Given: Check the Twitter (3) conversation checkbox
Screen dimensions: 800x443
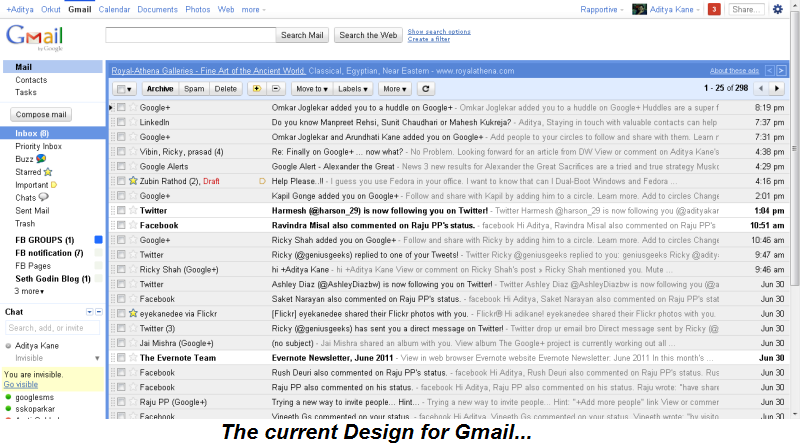Looking at the screenshot, I should coord(121,329).
